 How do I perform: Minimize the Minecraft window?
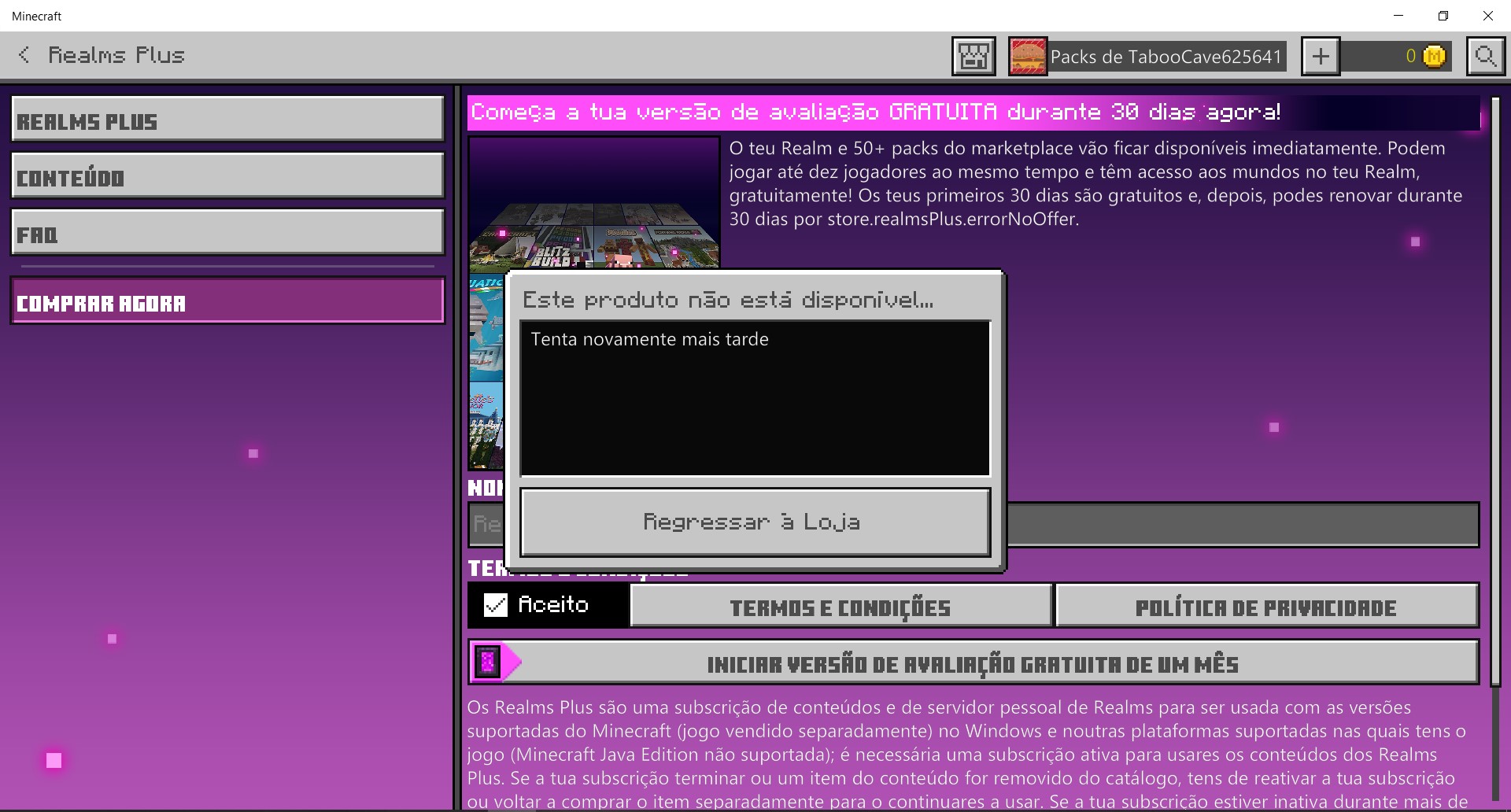1398,16
